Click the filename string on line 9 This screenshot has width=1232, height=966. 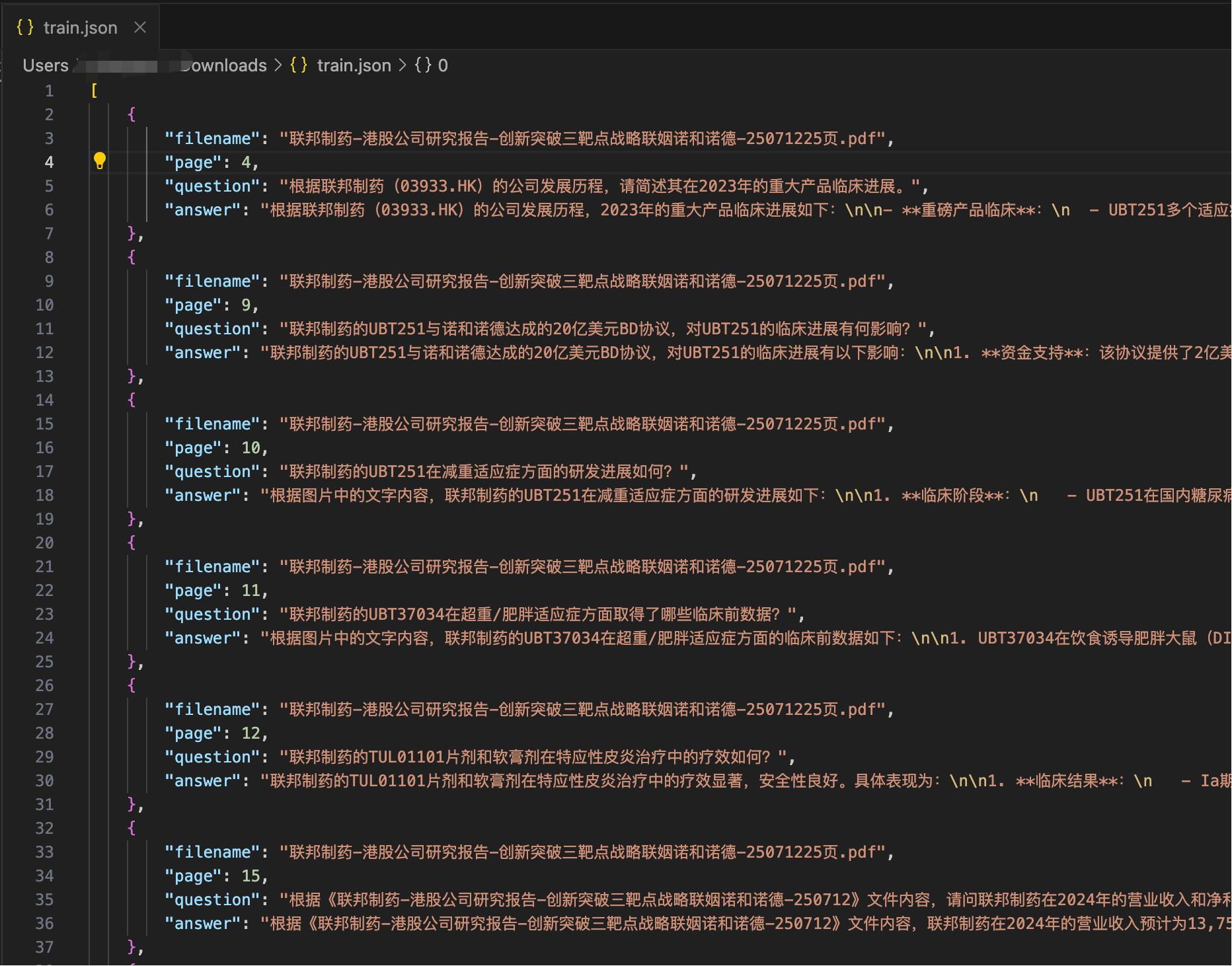coord(582,281)
